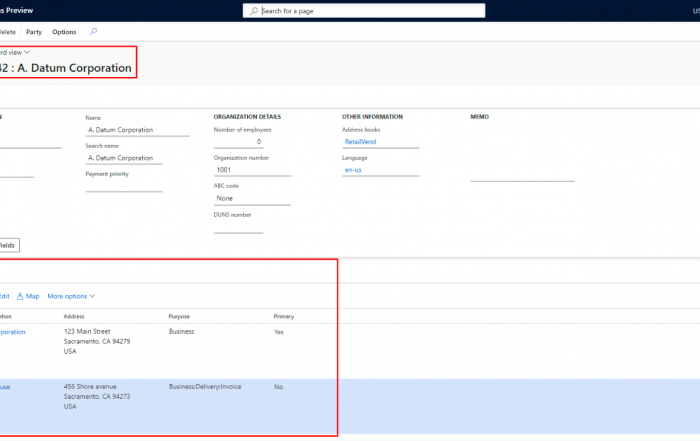Viewport: 700px width, 441px height.
Task: Click the Memo text field
Action: 522,152
